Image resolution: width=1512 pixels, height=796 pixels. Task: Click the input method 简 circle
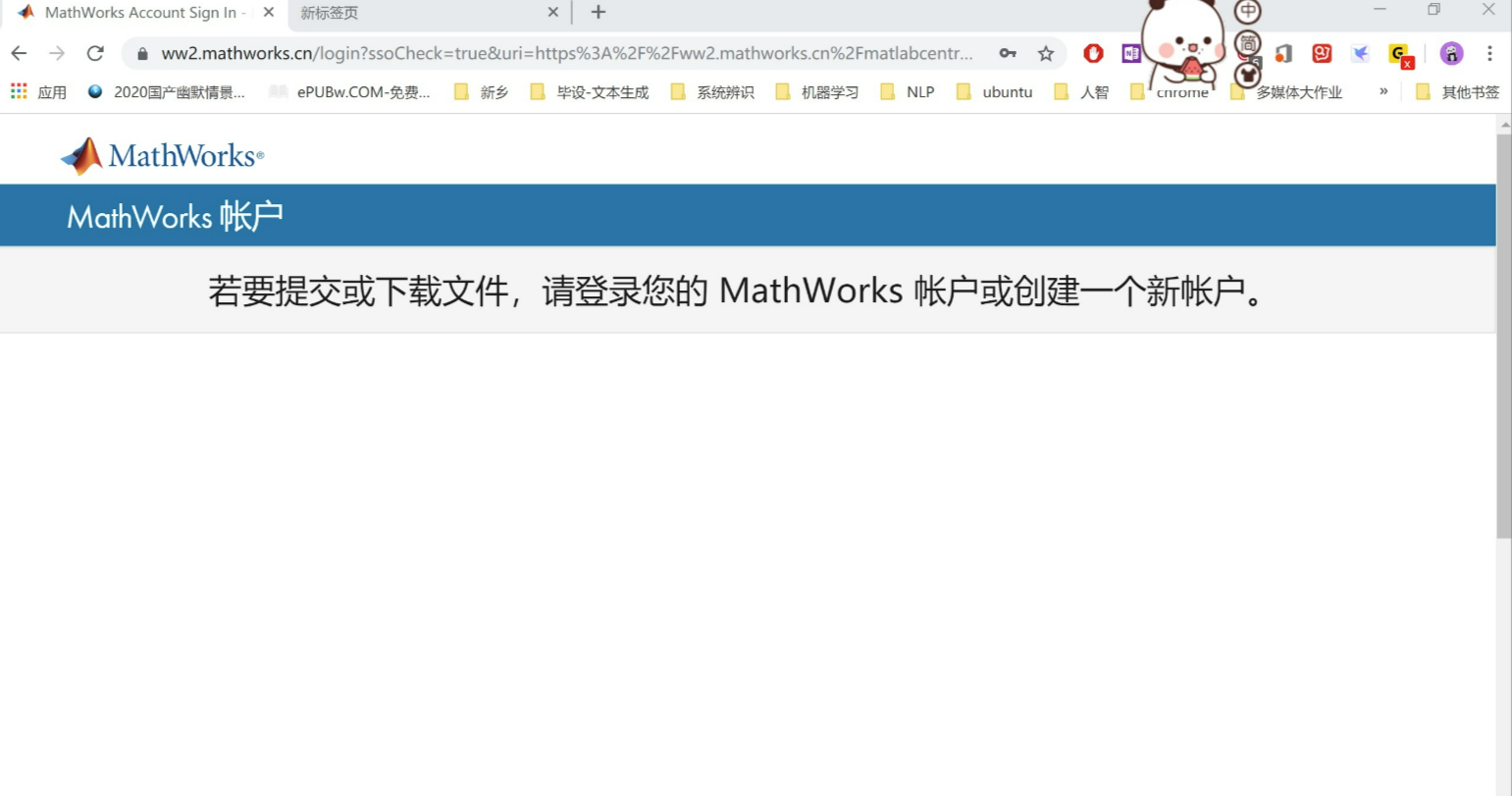pyautogui.click(x=1248, y=43)
